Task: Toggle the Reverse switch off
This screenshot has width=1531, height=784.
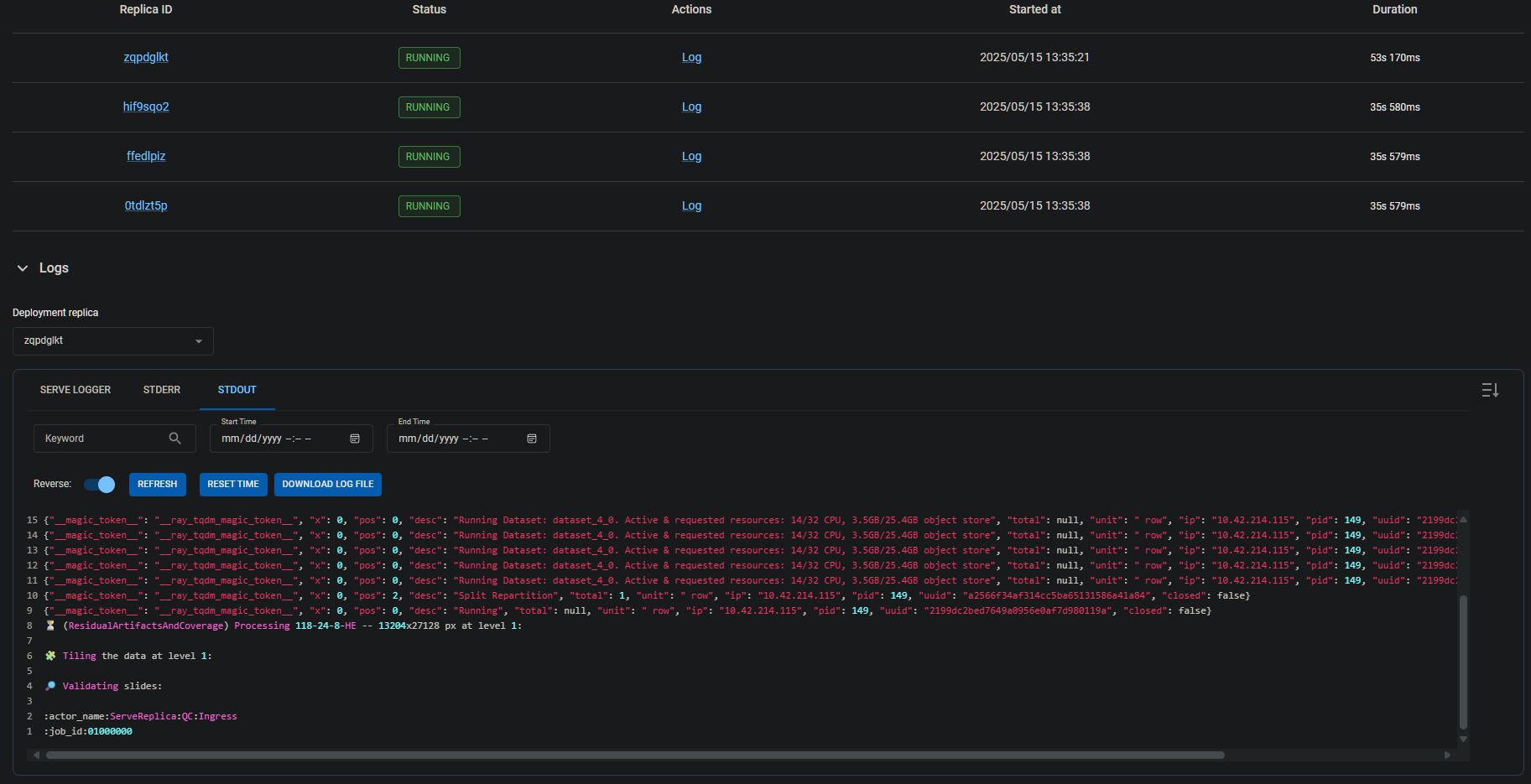Action: click(x=100, y=485)
